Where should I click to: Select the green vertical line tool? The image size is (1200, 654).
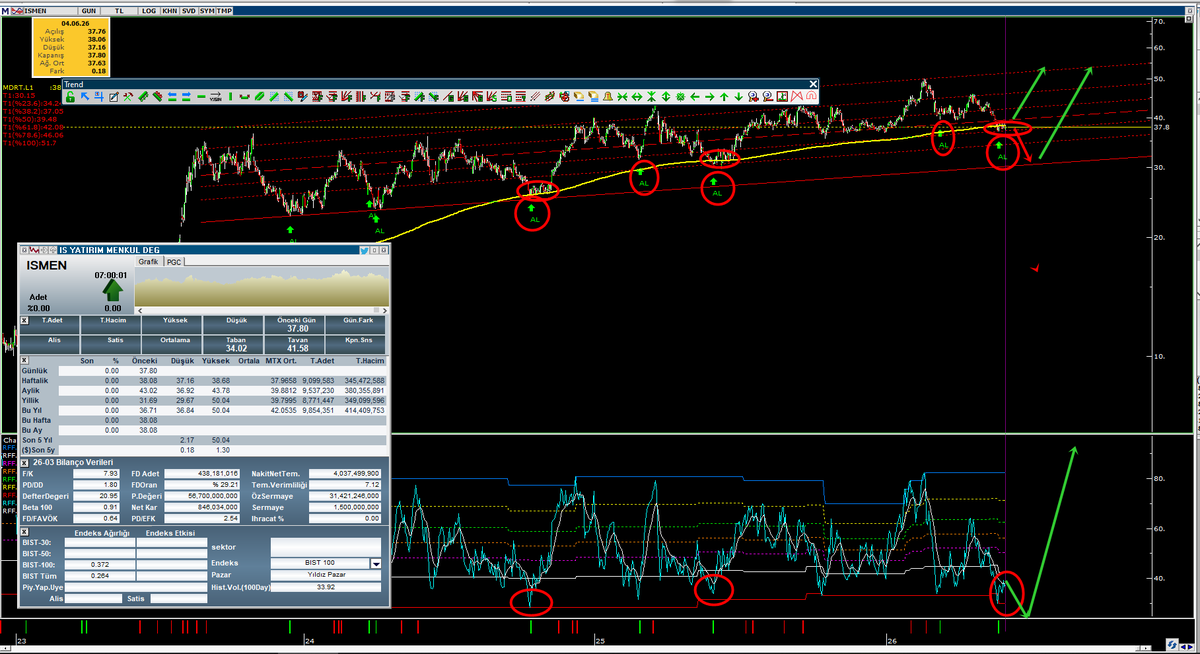tap(230, 97)
